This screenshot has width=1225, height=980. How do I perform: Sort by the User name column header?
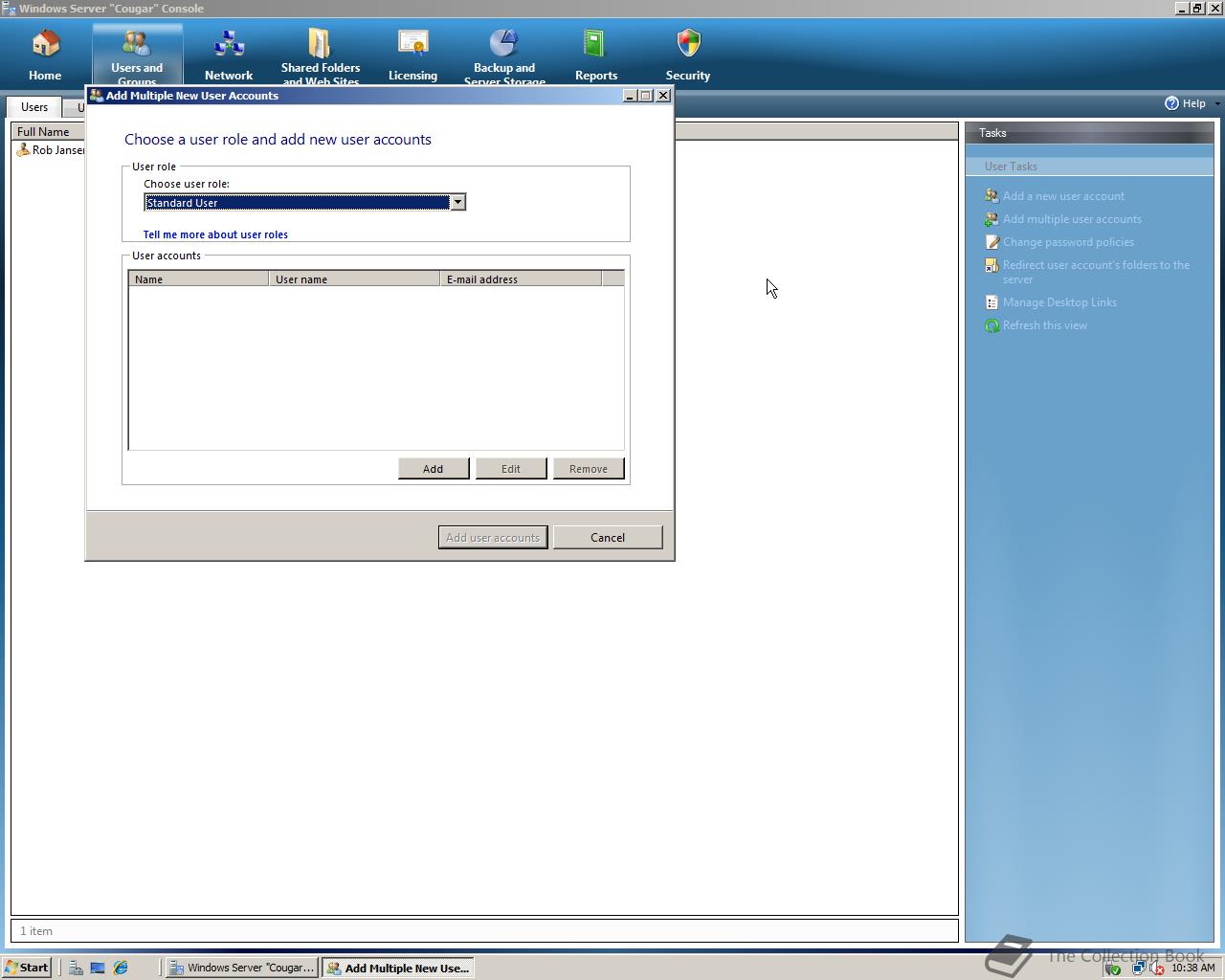[x=355, y=278]
